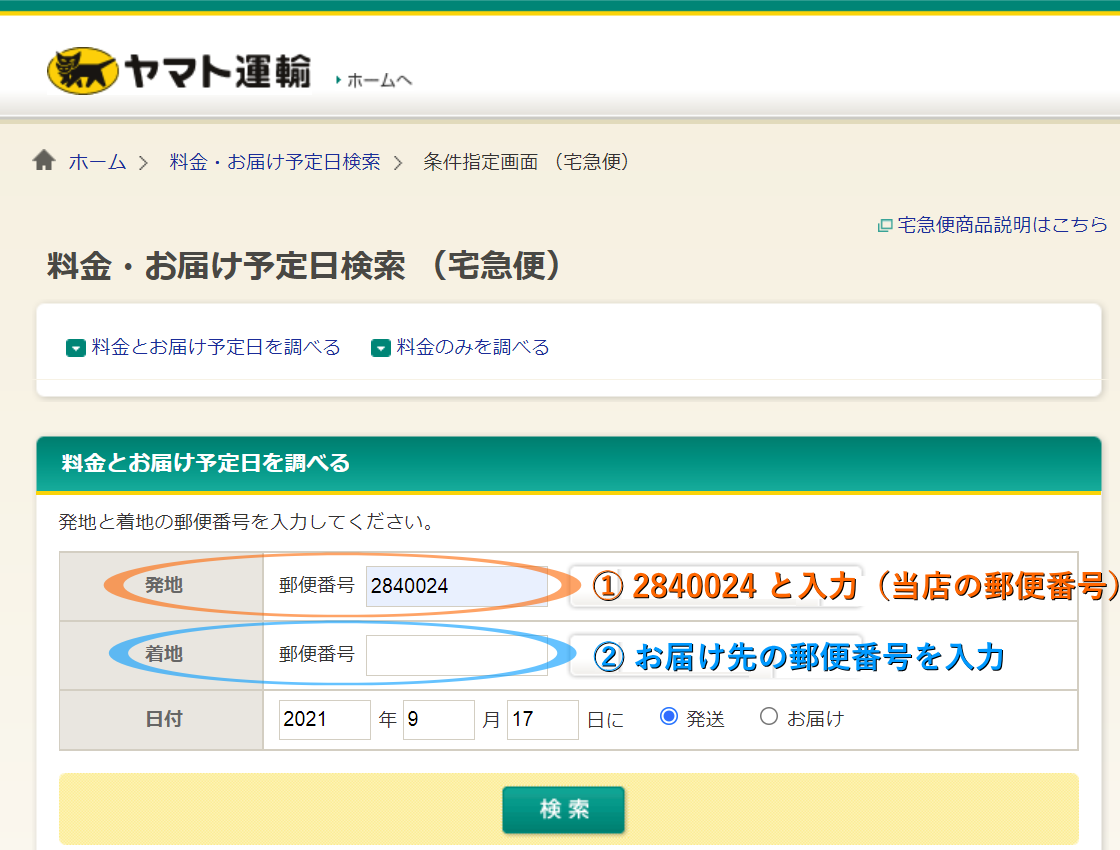Jump to 料金のみを調べる section

click(x=473, y=348)
